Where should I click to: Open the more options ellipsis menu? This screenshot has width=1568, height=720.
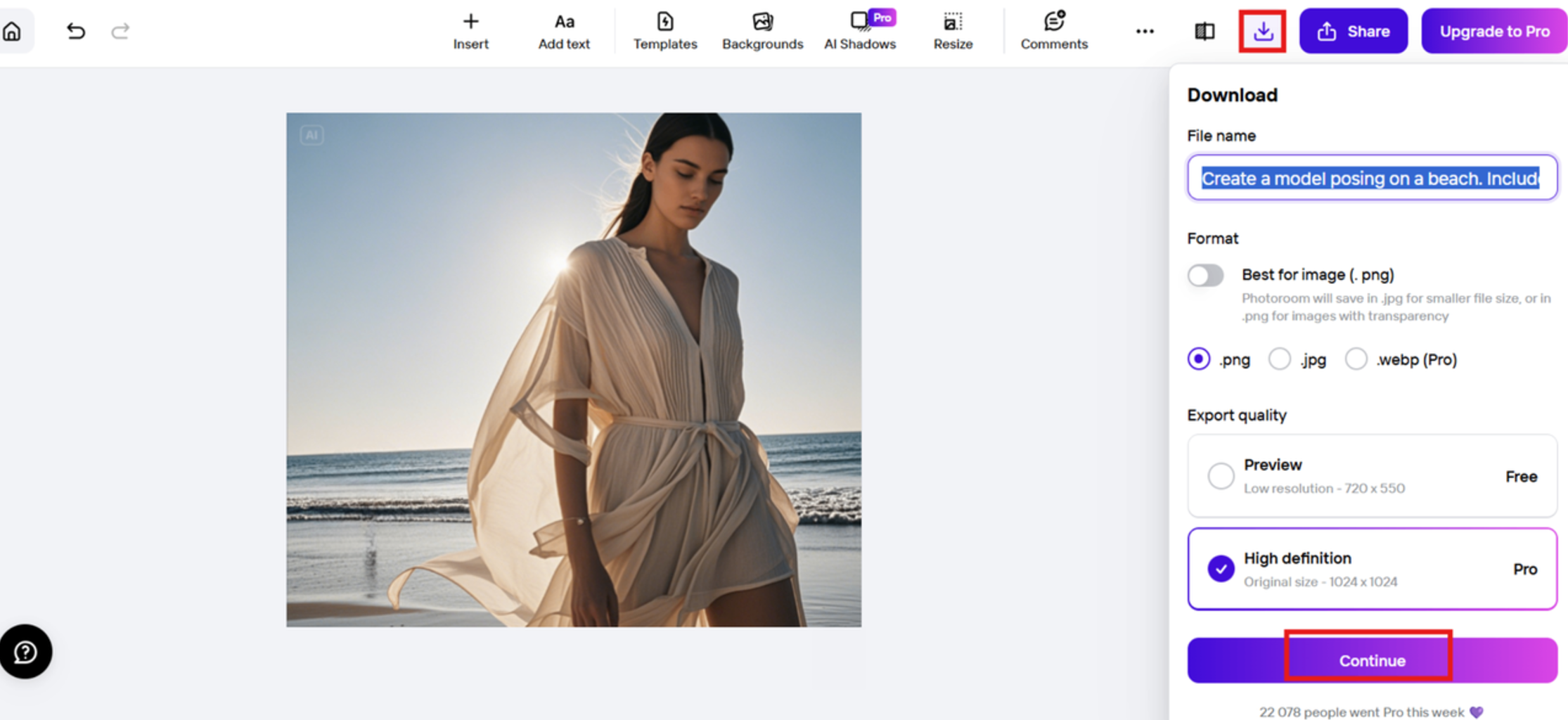(x=1145, y=31)
